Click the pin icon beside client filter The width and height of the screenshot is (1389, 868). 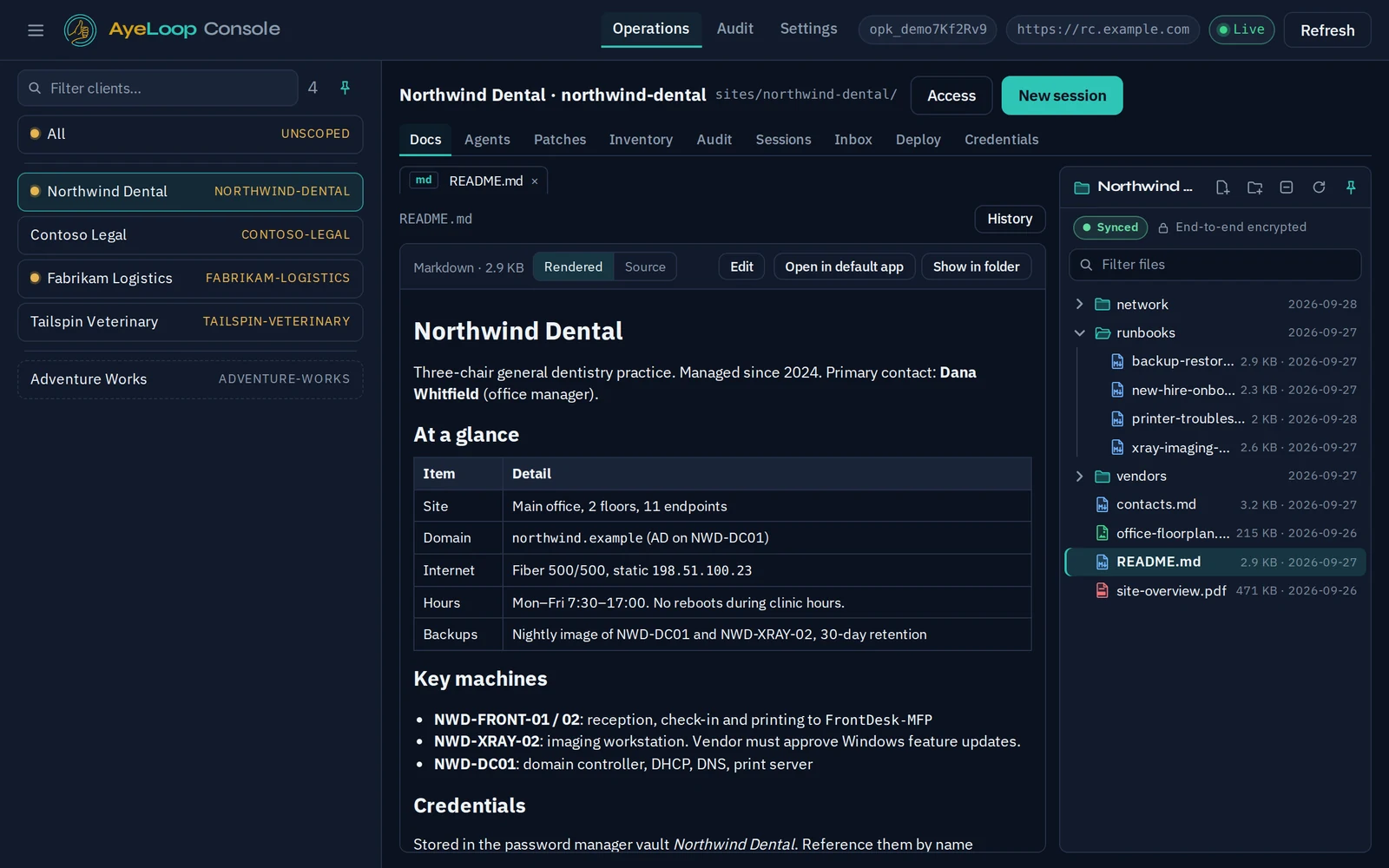click(x=345, y=88)
